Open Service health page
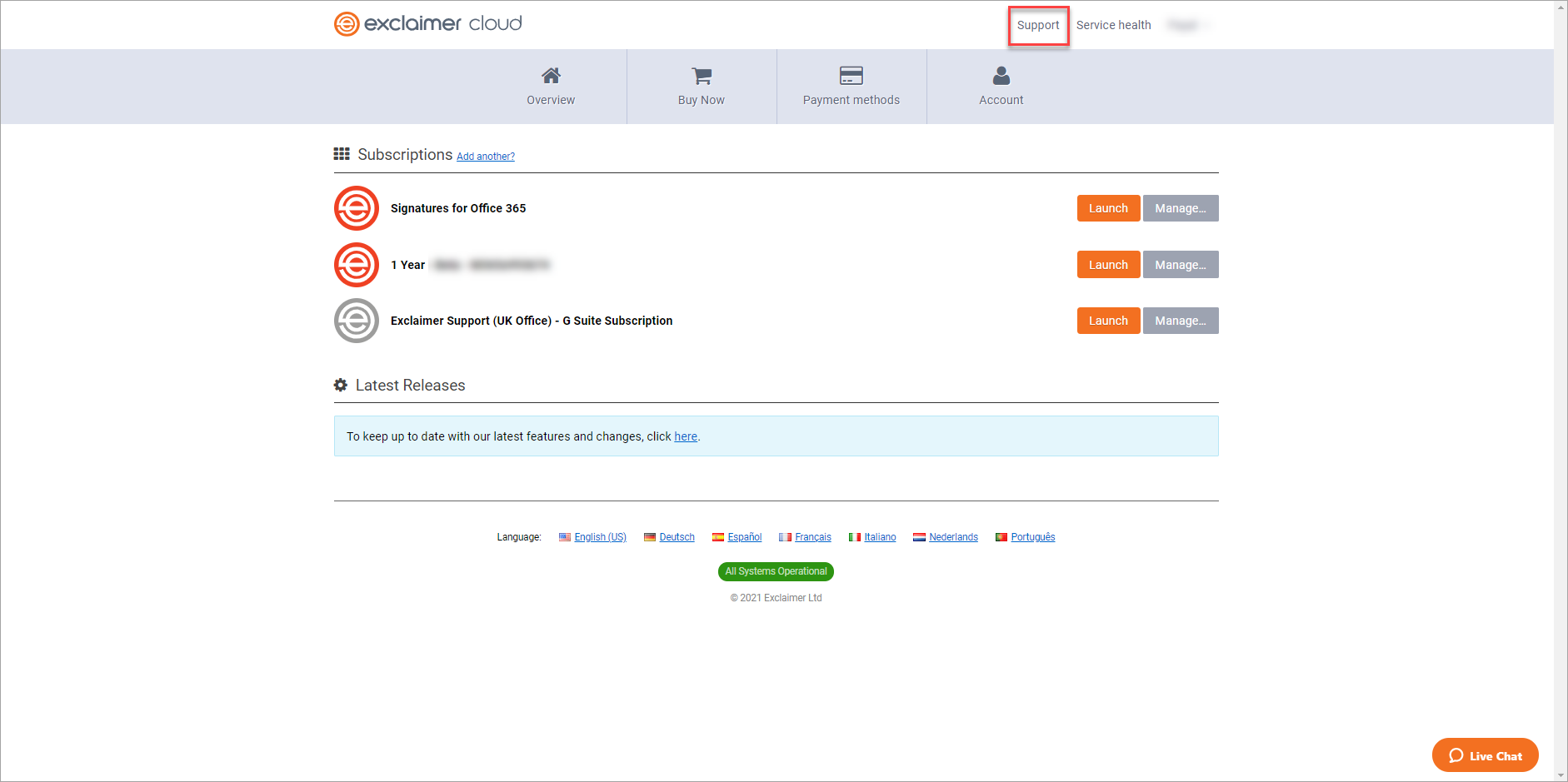This screenshot has width=1568, height=782. (x=1113, y=25)
